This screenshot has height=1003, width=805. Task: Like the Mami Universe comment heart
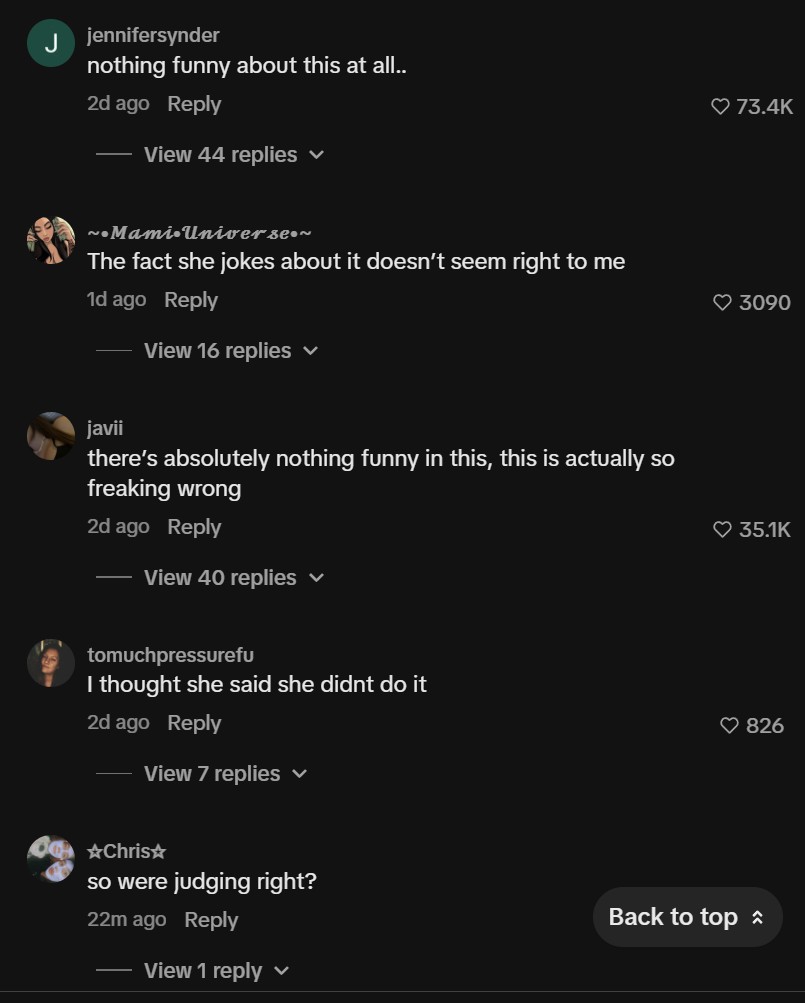[x=722, y=302]
